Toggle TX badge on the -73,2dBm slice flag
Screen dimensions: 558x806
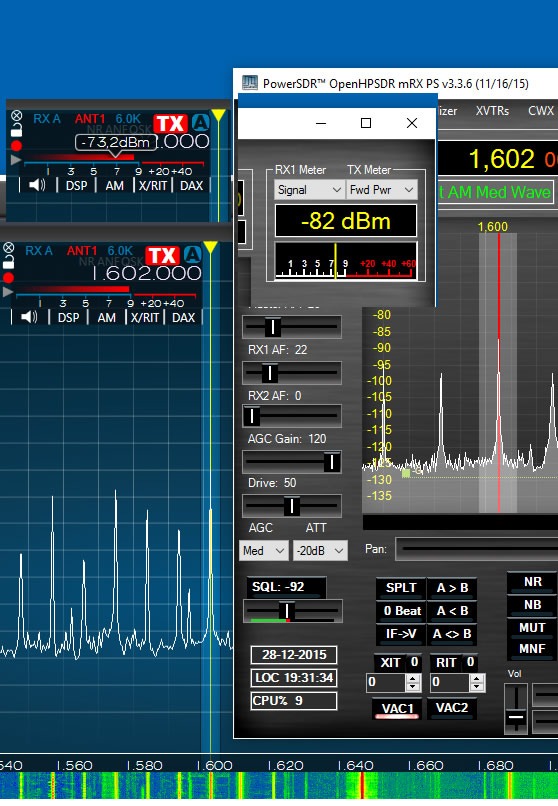170,123
